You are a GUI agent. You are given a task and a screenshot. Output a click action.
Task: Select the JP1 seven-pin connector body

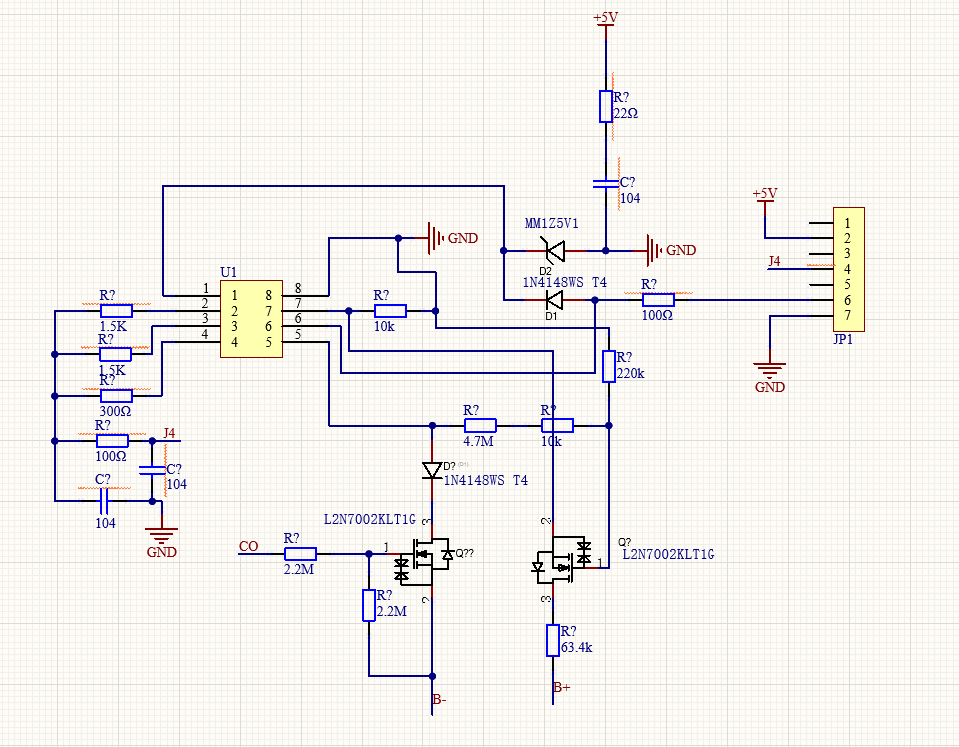tap(848, 269)
